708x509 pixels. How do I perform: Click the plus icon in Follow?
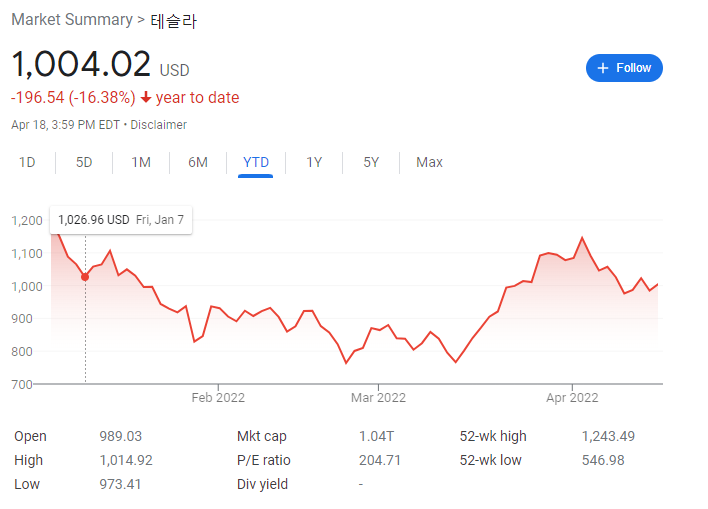tap(603, 68)
